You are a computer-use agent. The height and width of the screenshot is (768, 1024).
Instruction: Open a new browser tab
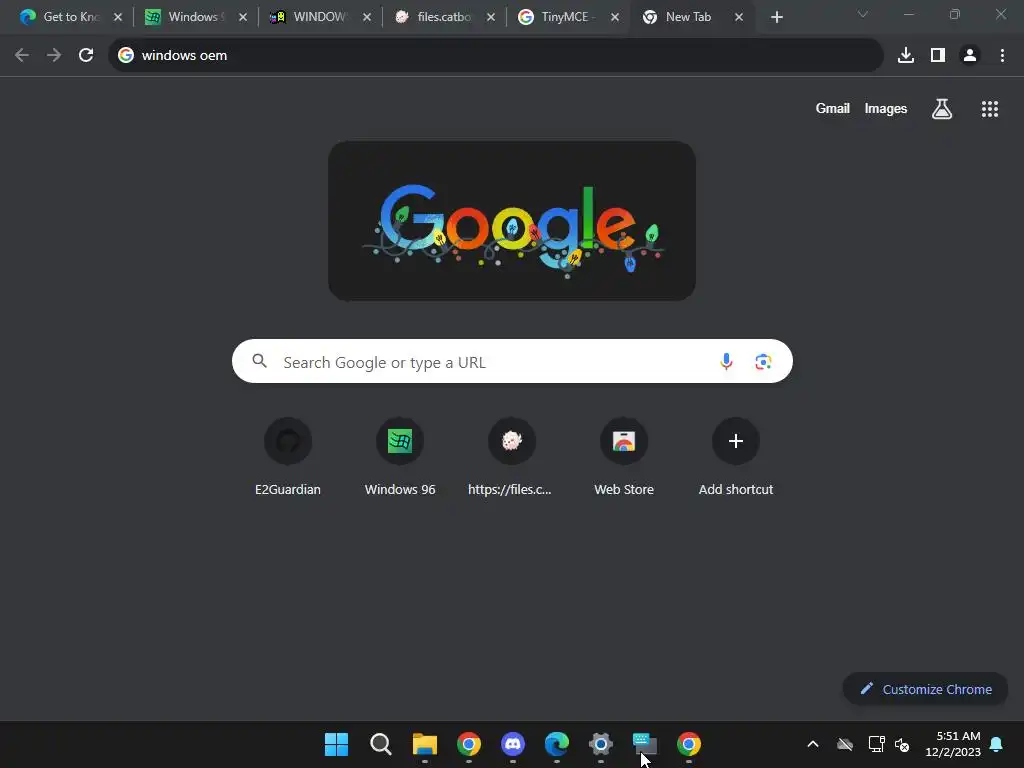click(x=776, y=17)
